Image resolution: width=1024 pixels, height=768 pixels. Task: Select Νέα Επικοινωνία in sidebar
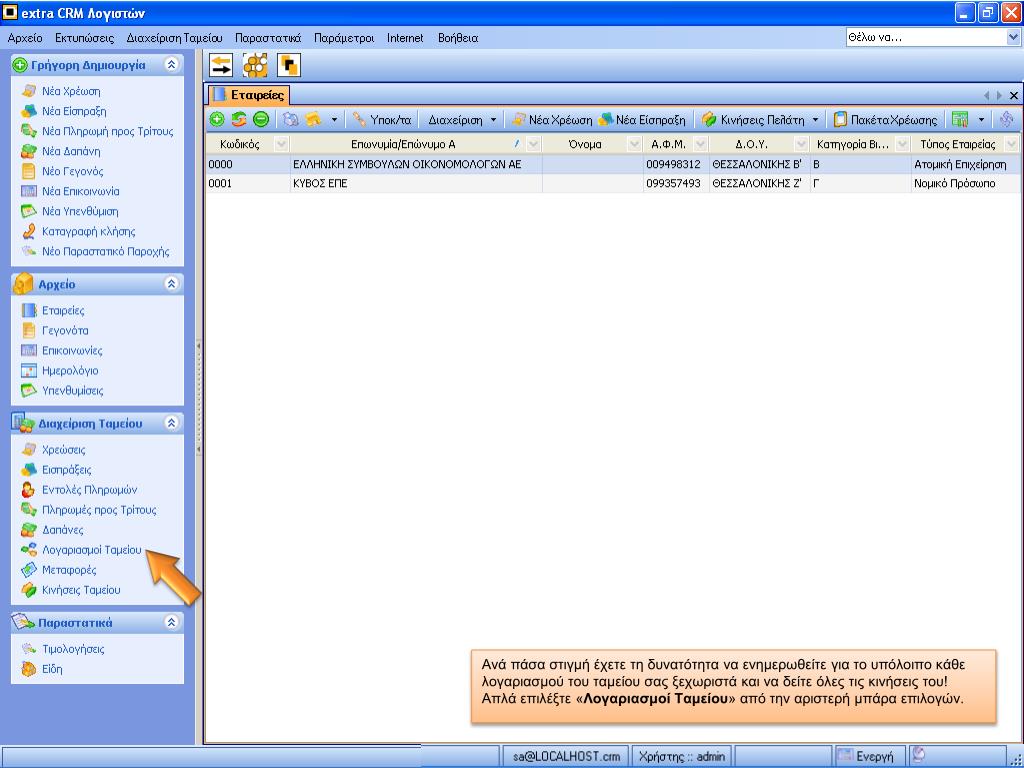coord(80,191)
